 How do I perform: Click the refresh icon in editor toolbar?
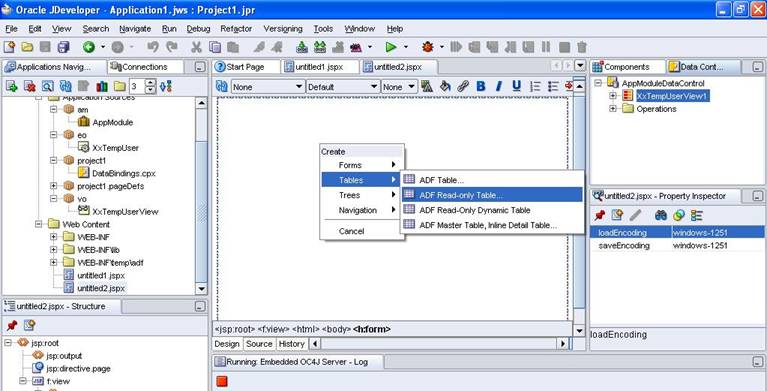point(222,87)
